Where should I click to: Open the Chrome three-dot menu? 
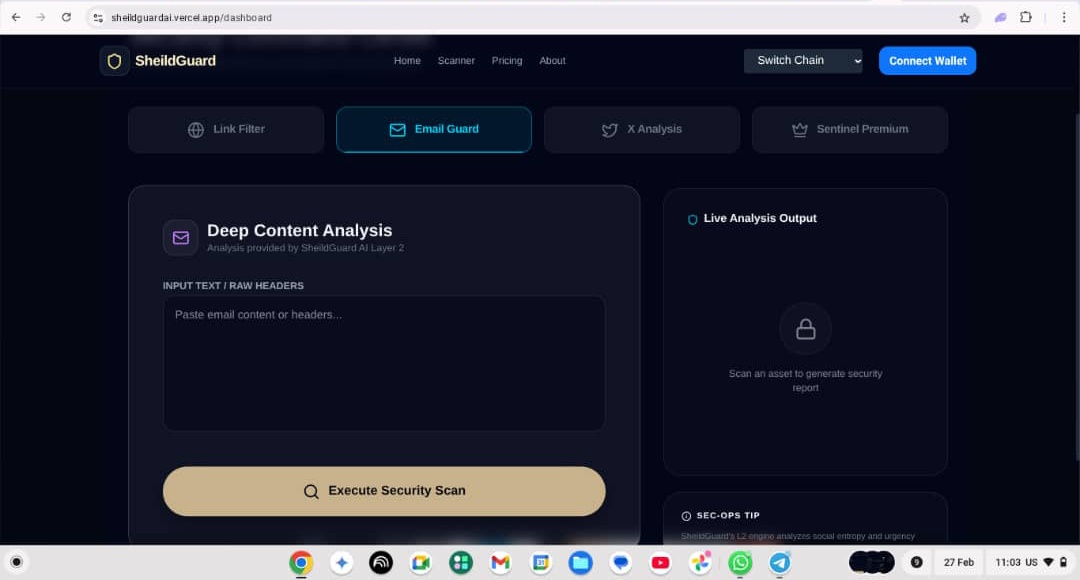click(x=1063, y=17)
